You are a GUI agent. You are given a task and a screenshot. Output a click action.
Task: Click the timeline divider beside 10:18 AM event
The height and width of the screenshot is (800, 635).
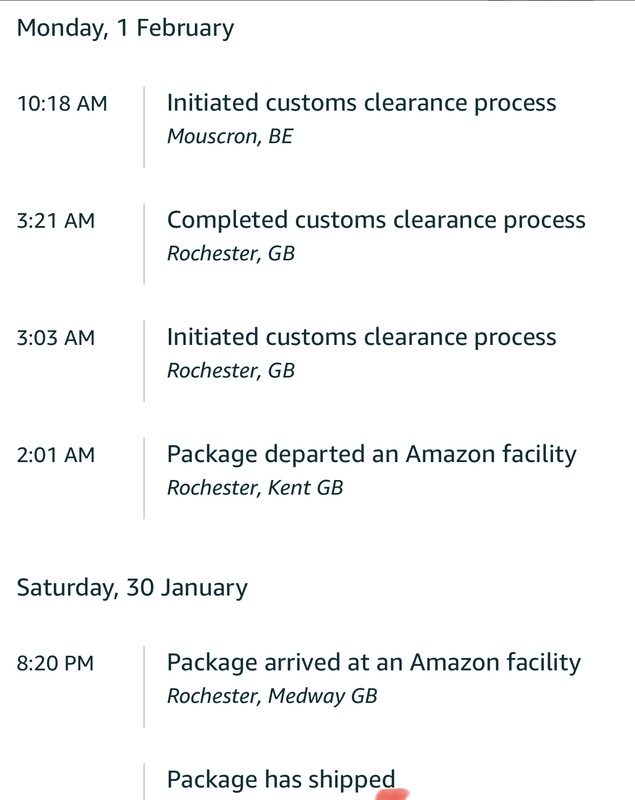pos(144,127)
